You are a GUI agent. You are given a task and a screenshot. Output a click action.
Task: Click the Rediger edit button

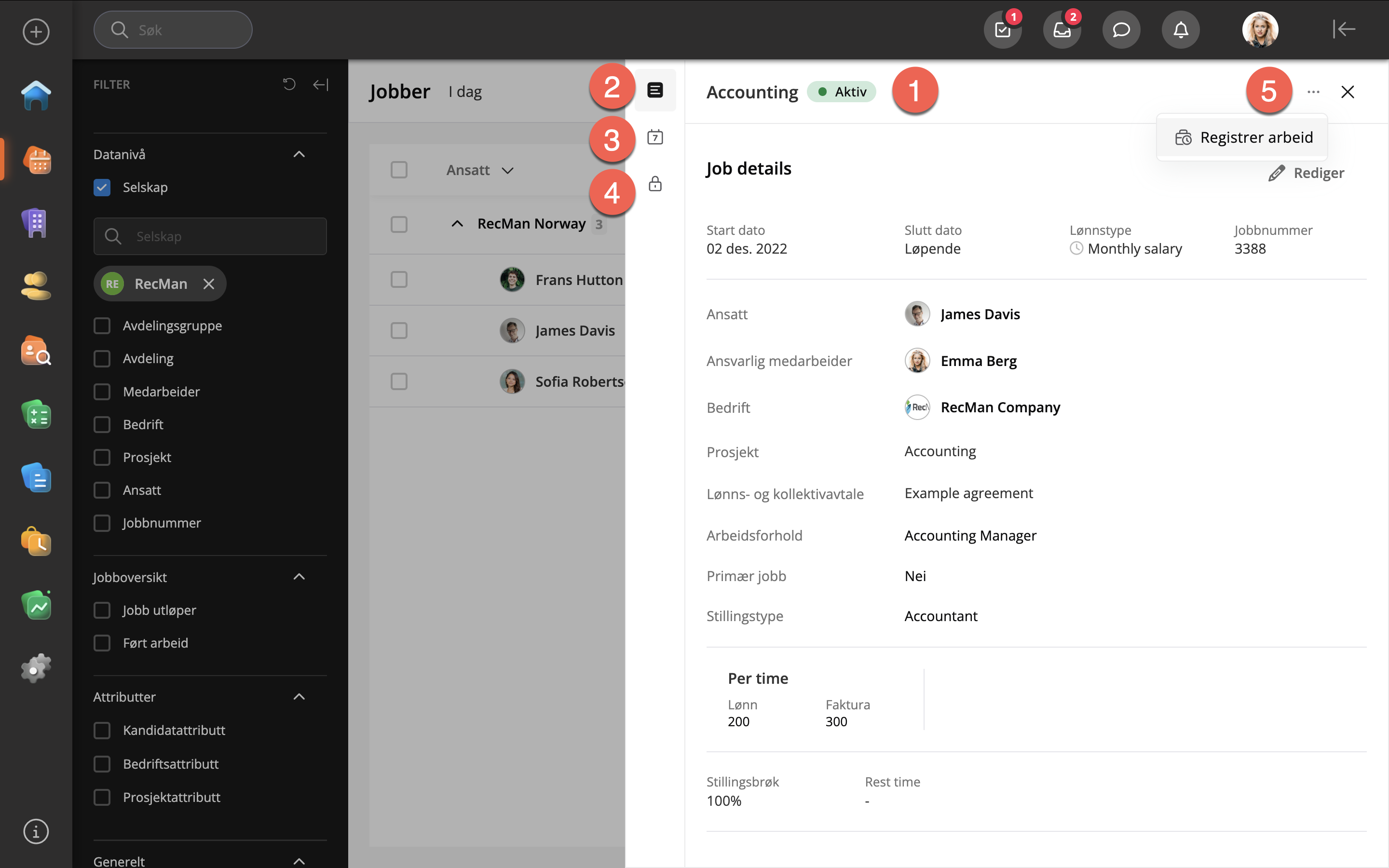1306,173
